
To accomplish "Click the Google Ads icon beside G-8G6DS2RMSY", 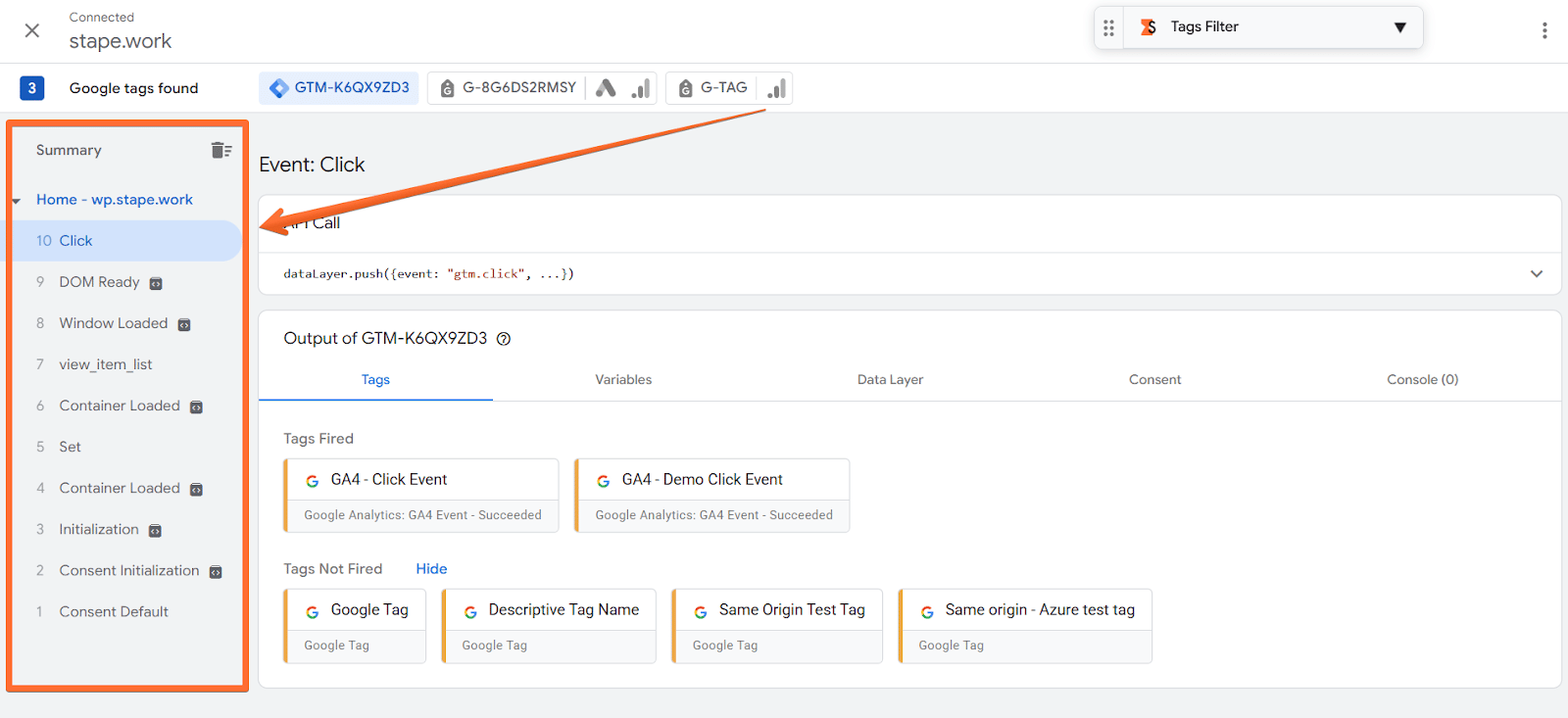I will (606, 88).
